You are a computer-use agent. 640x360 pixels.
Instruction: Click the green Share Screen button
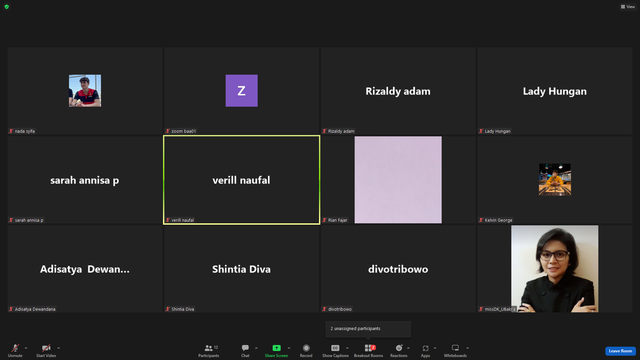point(276,350)
